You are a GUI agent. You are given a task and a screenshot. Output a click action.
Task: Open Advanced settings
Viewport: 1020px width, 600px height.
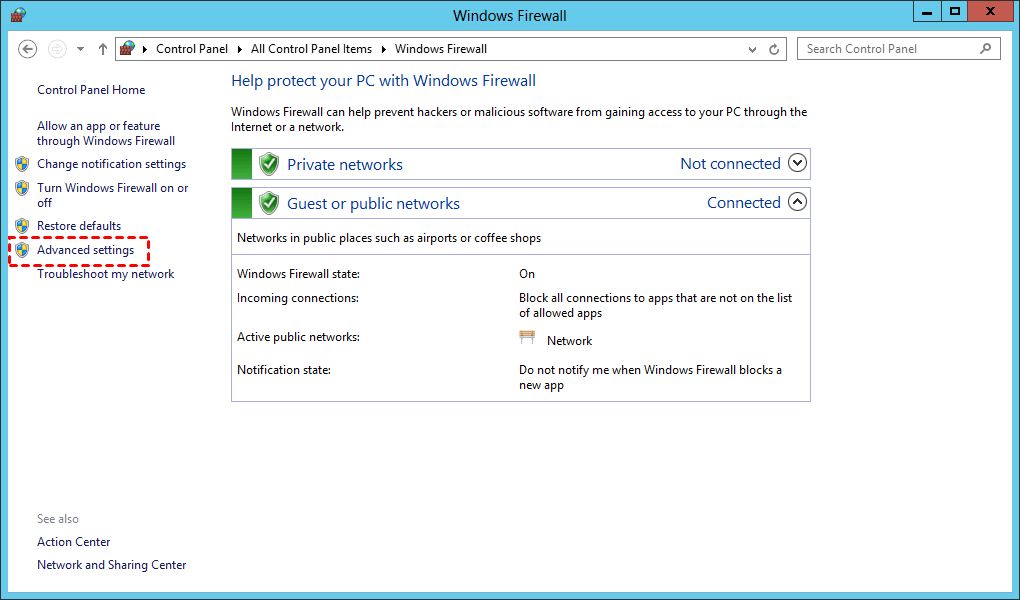85,250
